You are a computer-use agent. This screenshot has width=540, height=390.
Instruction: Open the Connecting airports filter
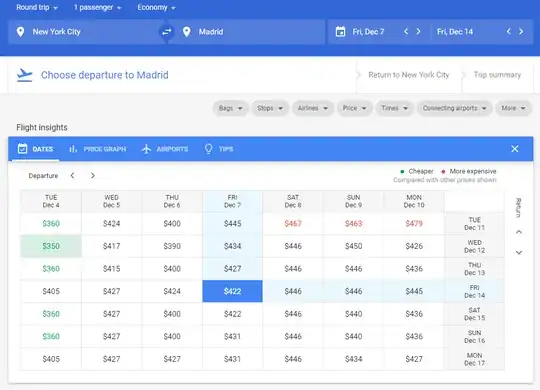455,108
